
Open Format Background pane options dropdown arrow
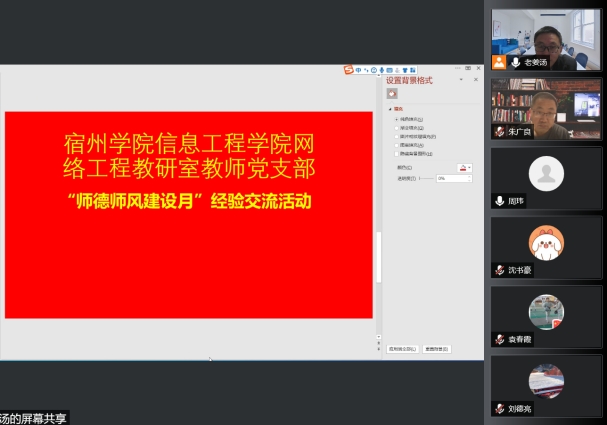[x=461, y=79]
